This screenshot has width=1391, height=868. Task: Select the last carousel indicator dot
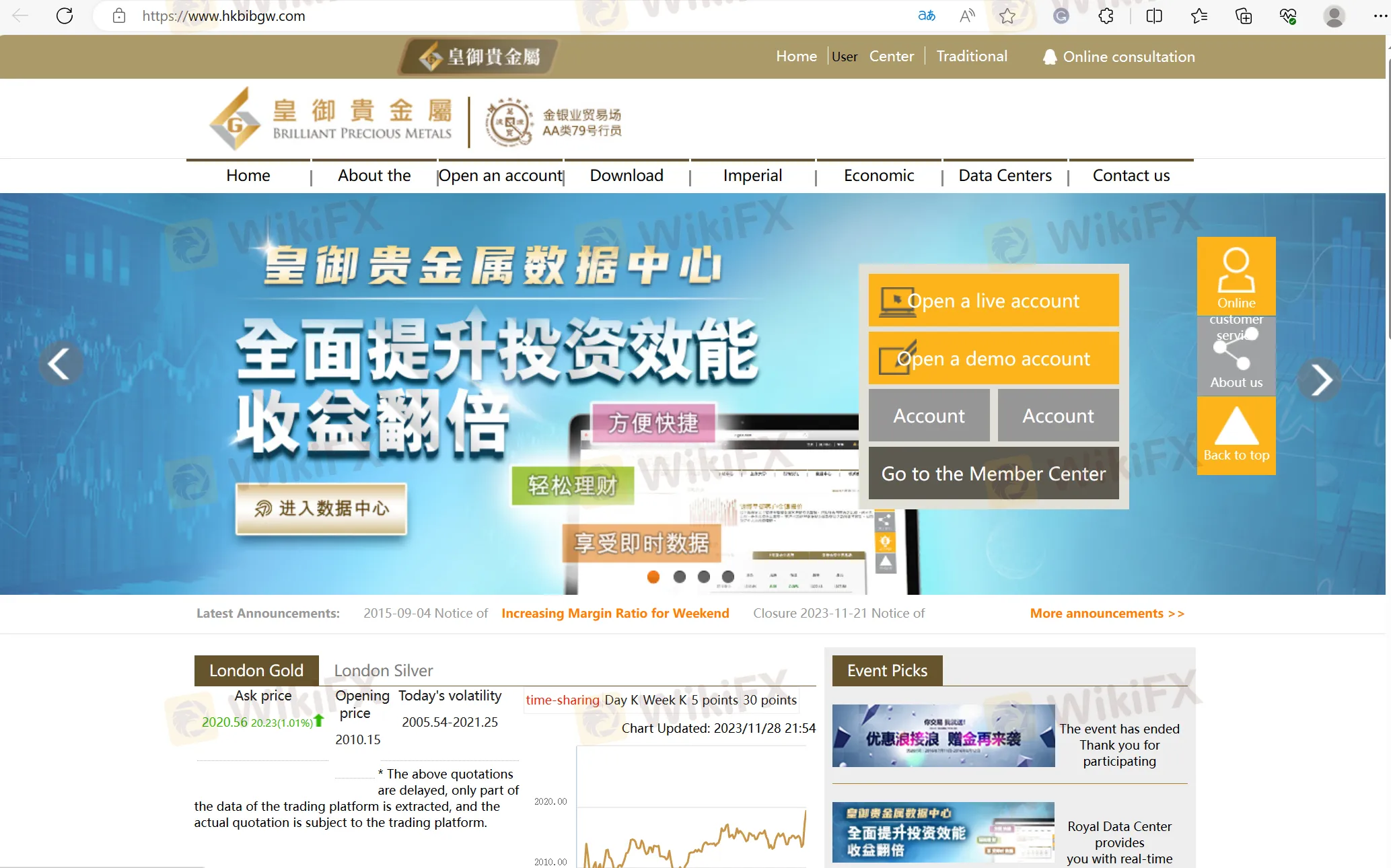[x=727, y=577]
